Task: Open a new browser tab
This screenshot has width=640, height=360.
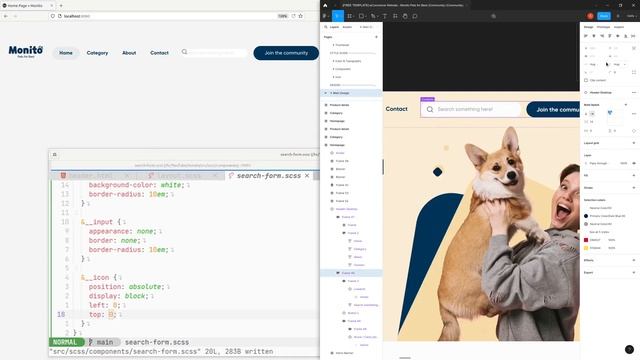Action: tap(61, 6)
